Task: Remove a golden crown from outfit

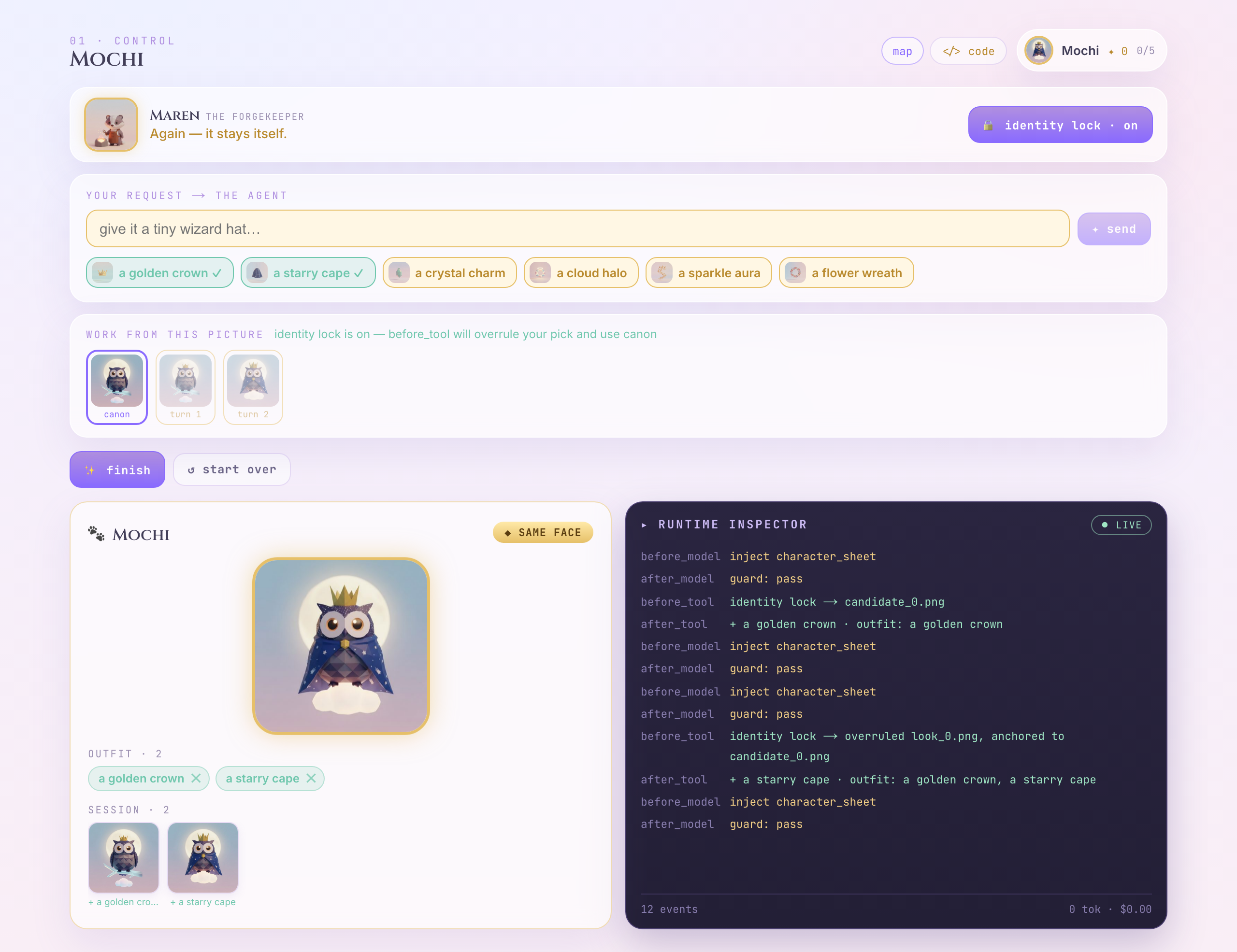Action: 196,778
